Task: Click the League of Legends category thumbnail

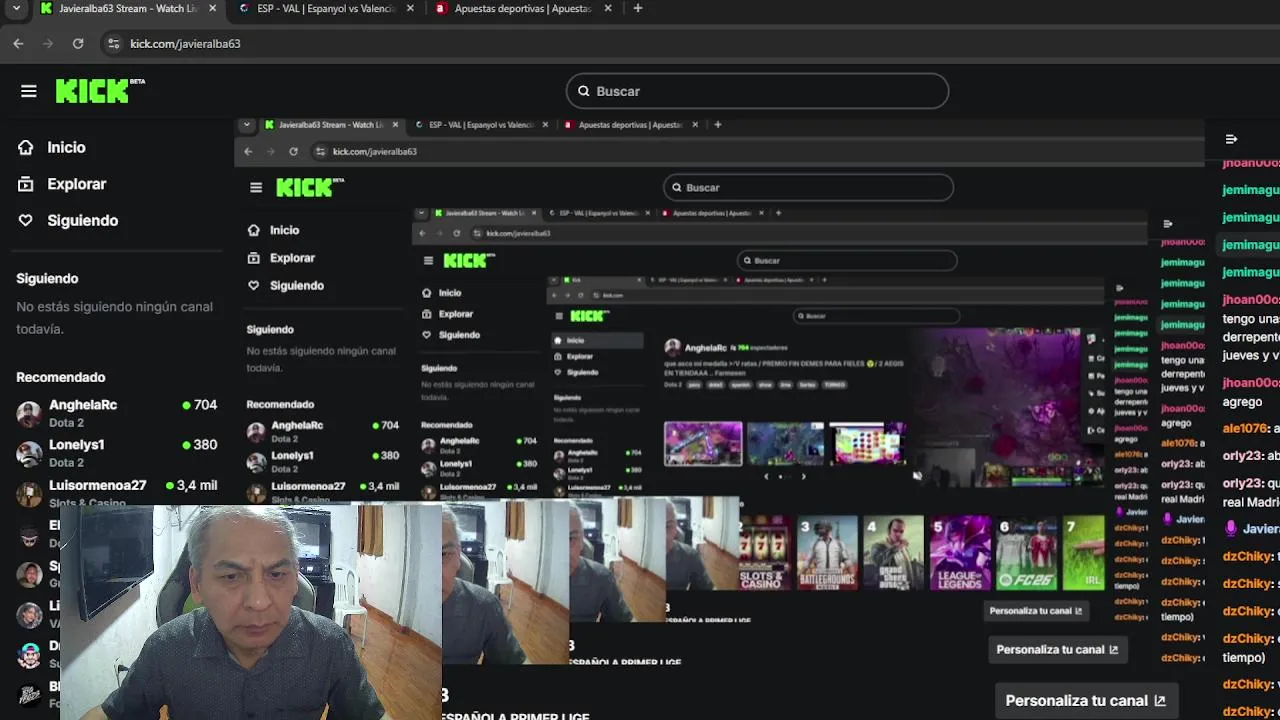Action: coord(960,553)
